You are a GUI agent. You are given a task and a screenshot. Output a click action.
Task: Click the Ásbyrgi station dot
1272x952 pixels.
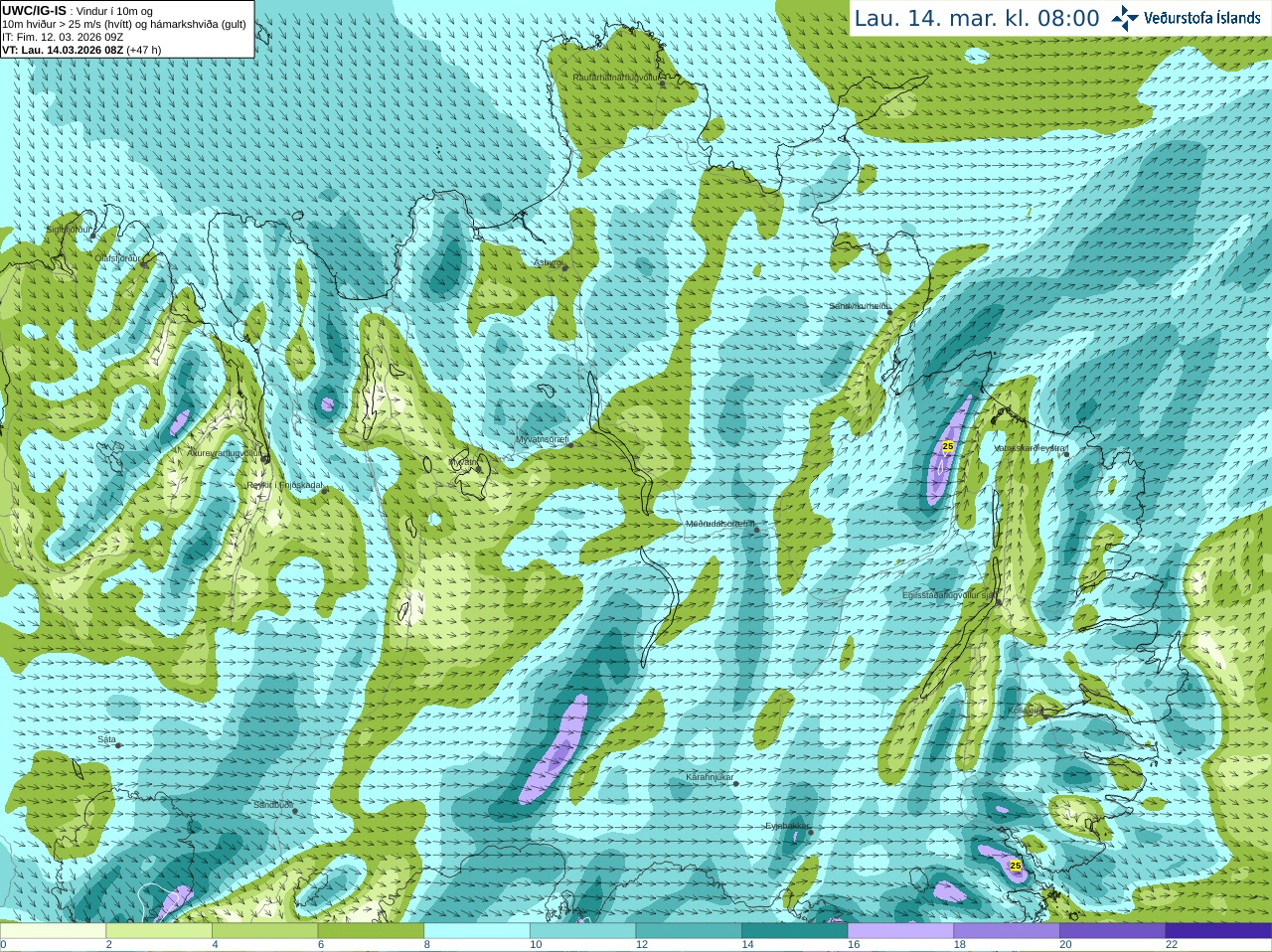click(x=564, y=267)
